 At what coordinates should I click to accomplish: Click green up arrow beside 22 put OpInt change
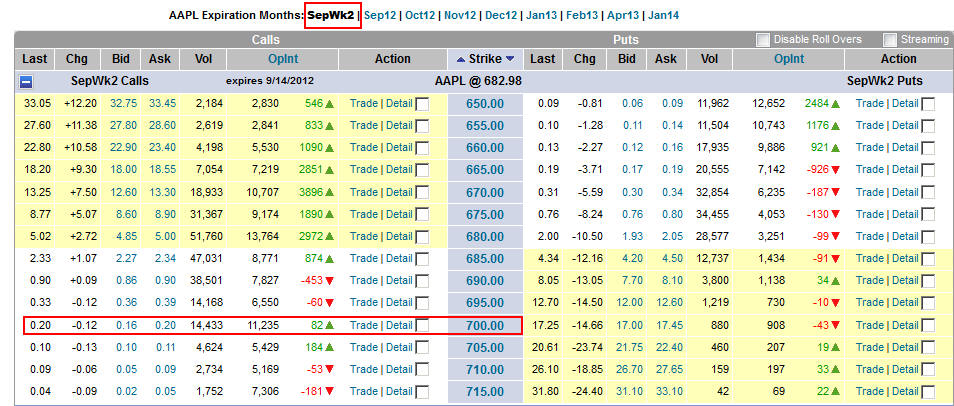[x=835, y=392]
